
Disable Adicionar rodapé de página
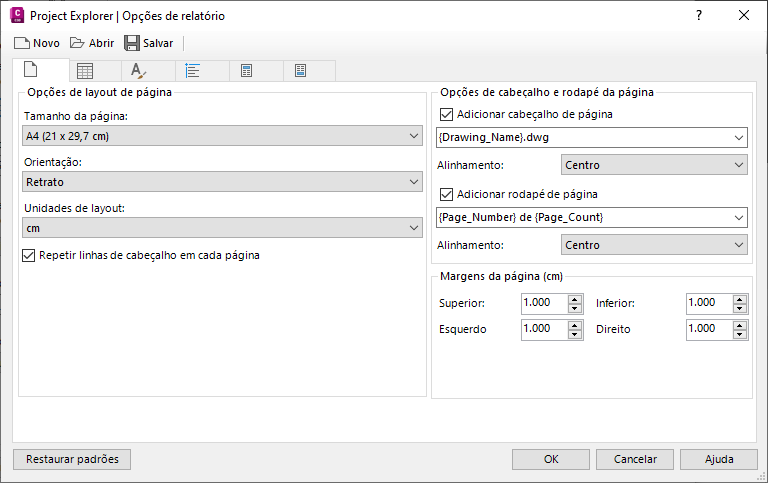446,194
